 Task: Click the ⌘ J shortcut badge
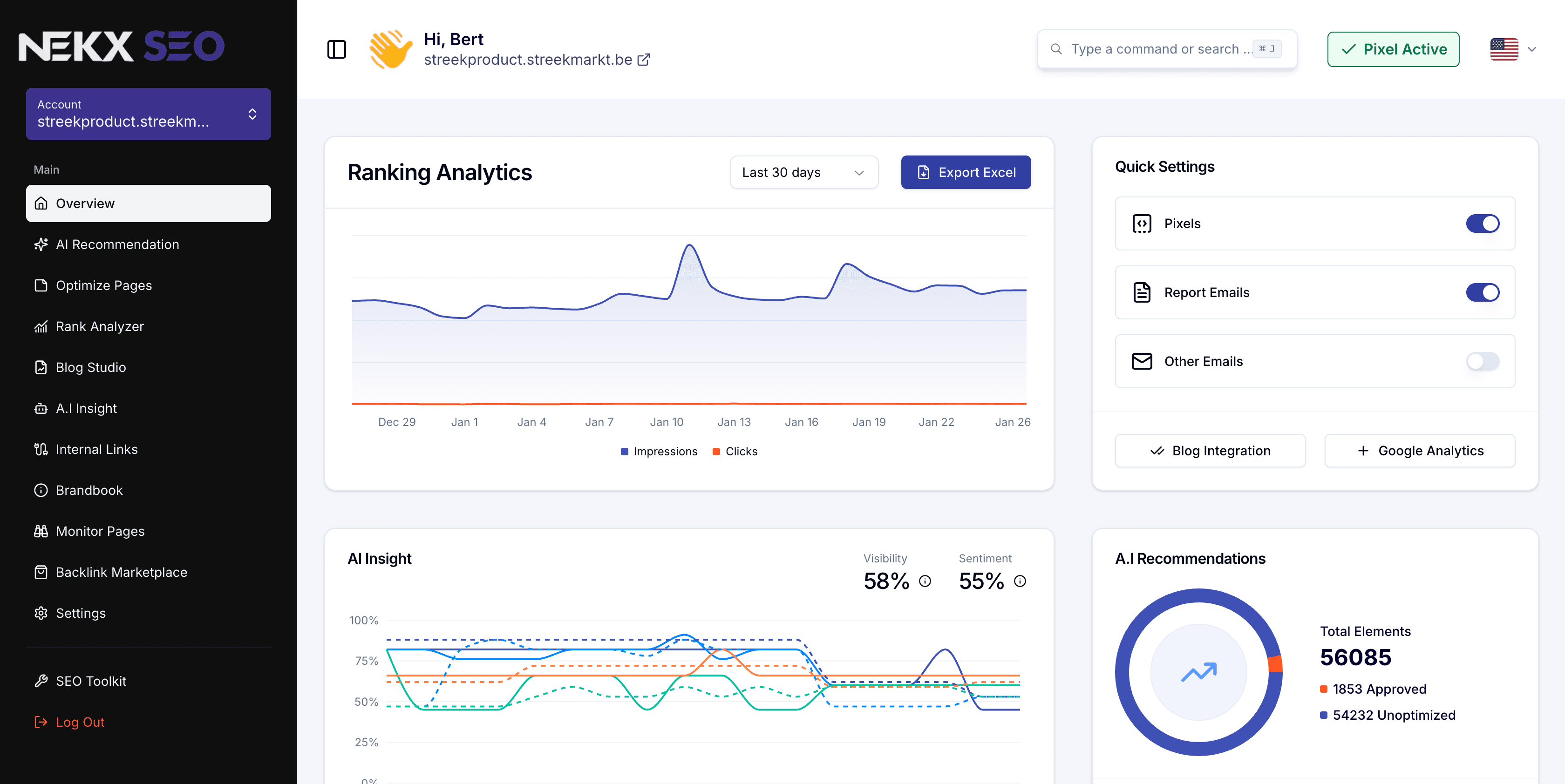point(1267,48)
